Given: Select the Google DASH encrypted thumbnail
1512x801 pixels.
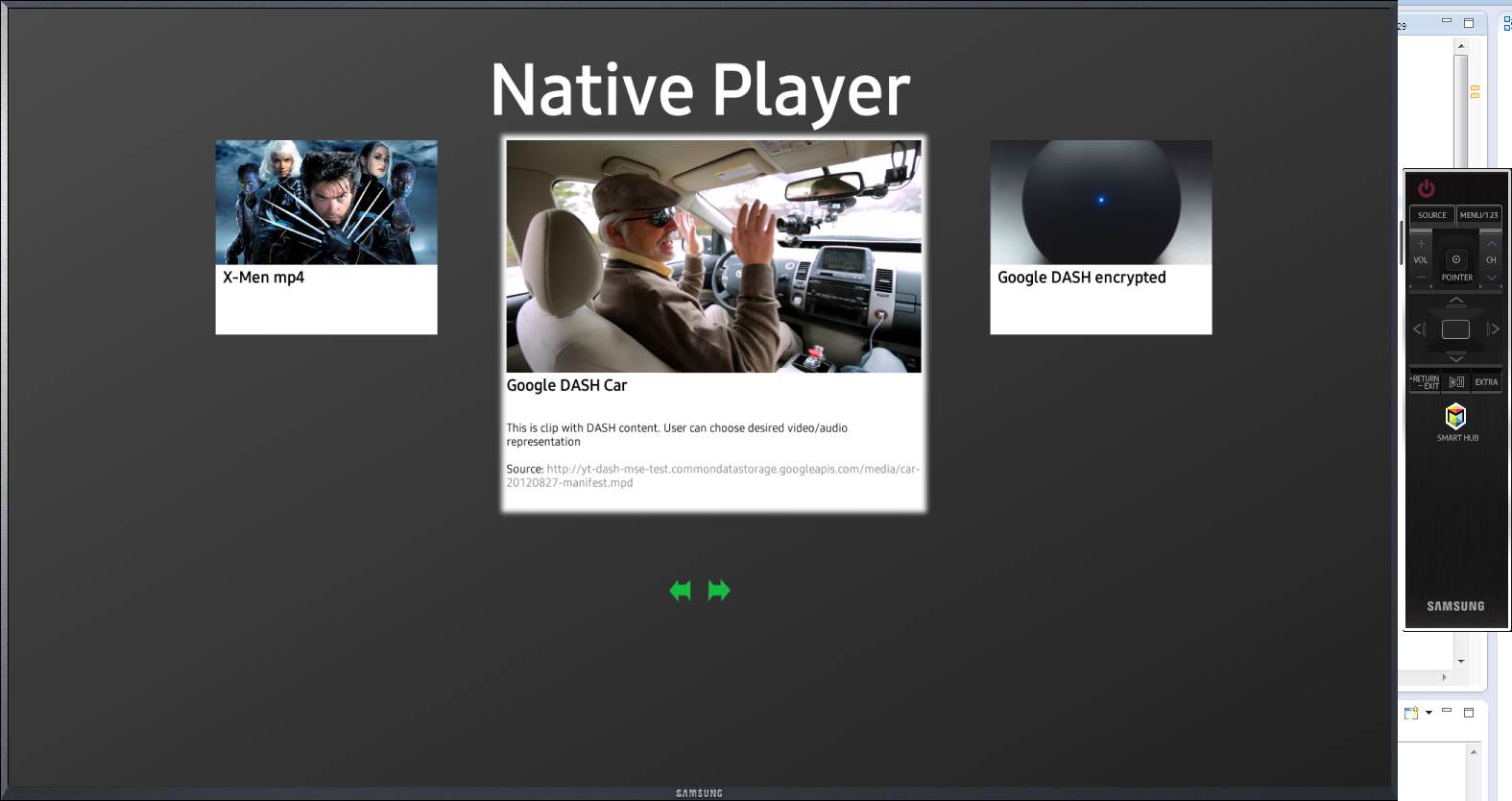Looking at the screenshot, I should tap(1101, 203).
